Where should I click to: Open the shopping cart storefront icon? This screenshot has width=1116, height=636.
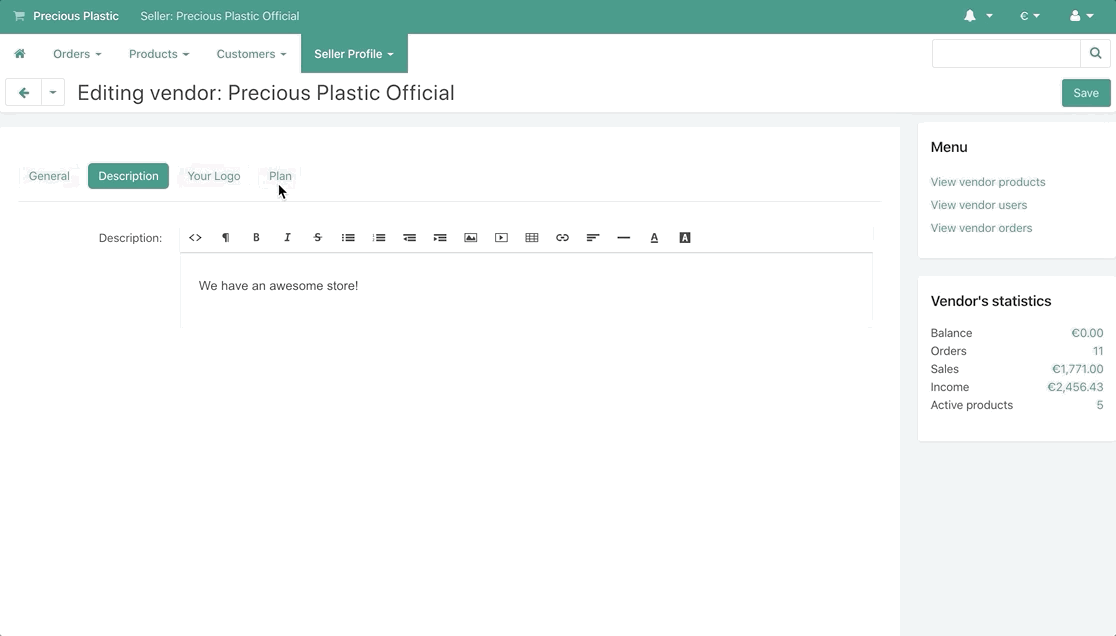pyautogui.click(x=19, y=16)
